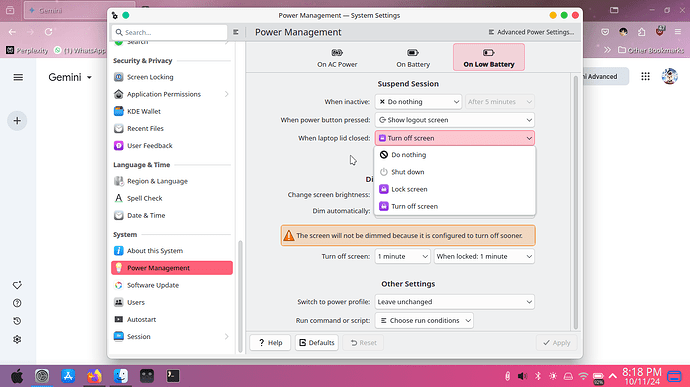Click Konsole terminal icon in taskbar

pyautogui.click(x=173, y=376)
